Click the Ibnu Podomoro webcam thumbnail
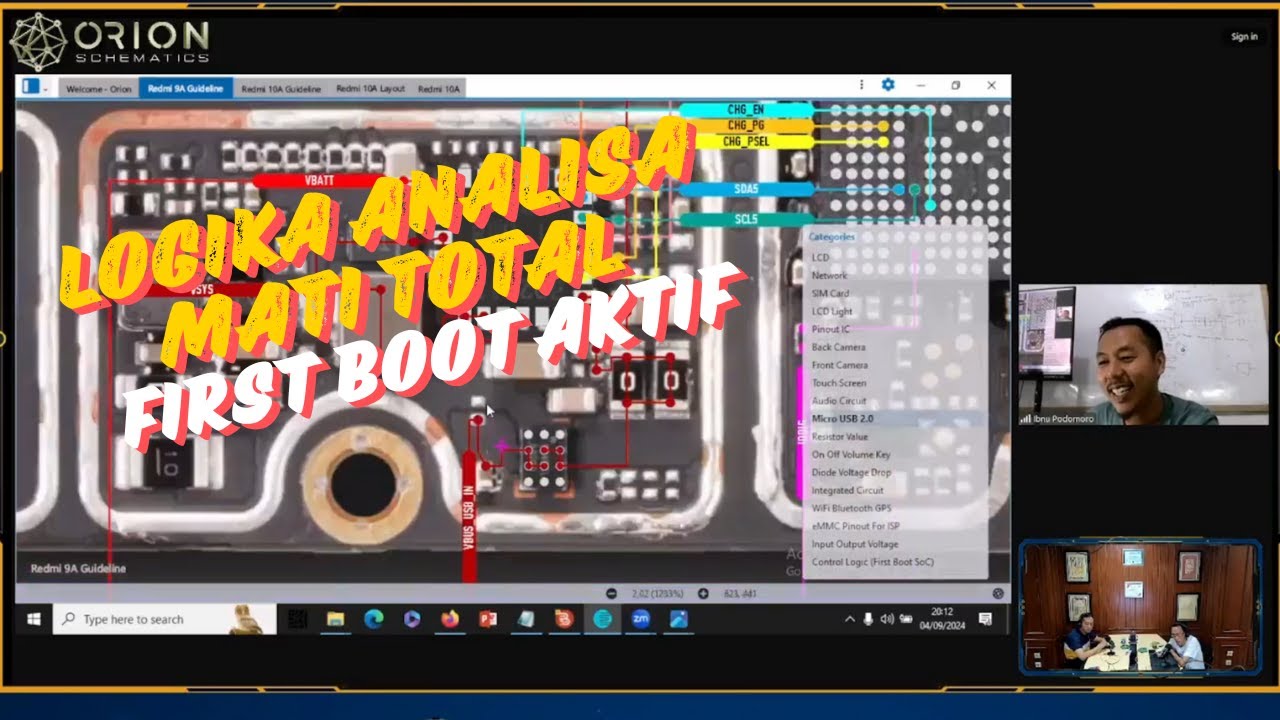Screen dimensions: 1280x720 [1144, 355]
